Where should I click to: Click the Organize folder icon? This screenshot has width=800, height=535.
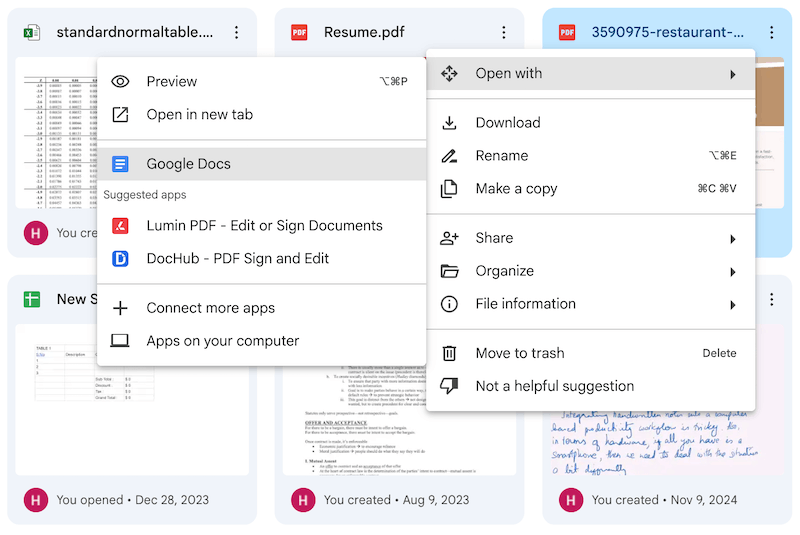click(449, 271)
